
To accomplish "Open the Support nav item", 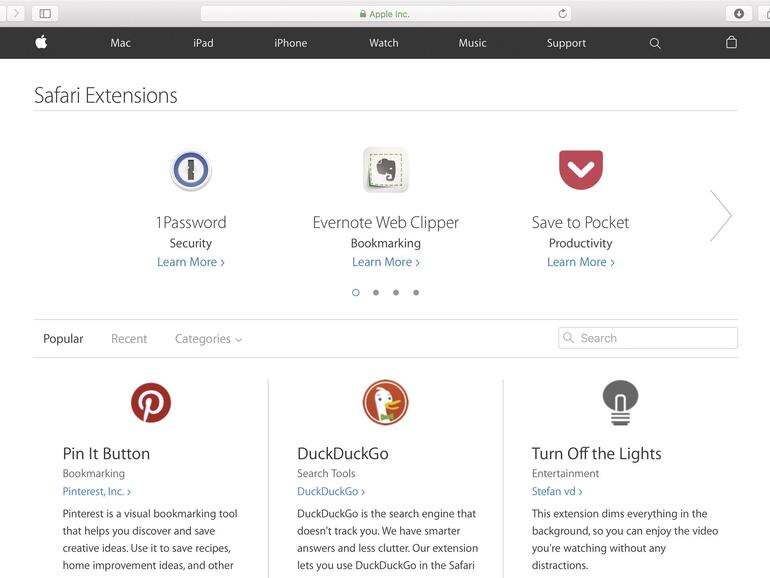I will pos(566,43).
